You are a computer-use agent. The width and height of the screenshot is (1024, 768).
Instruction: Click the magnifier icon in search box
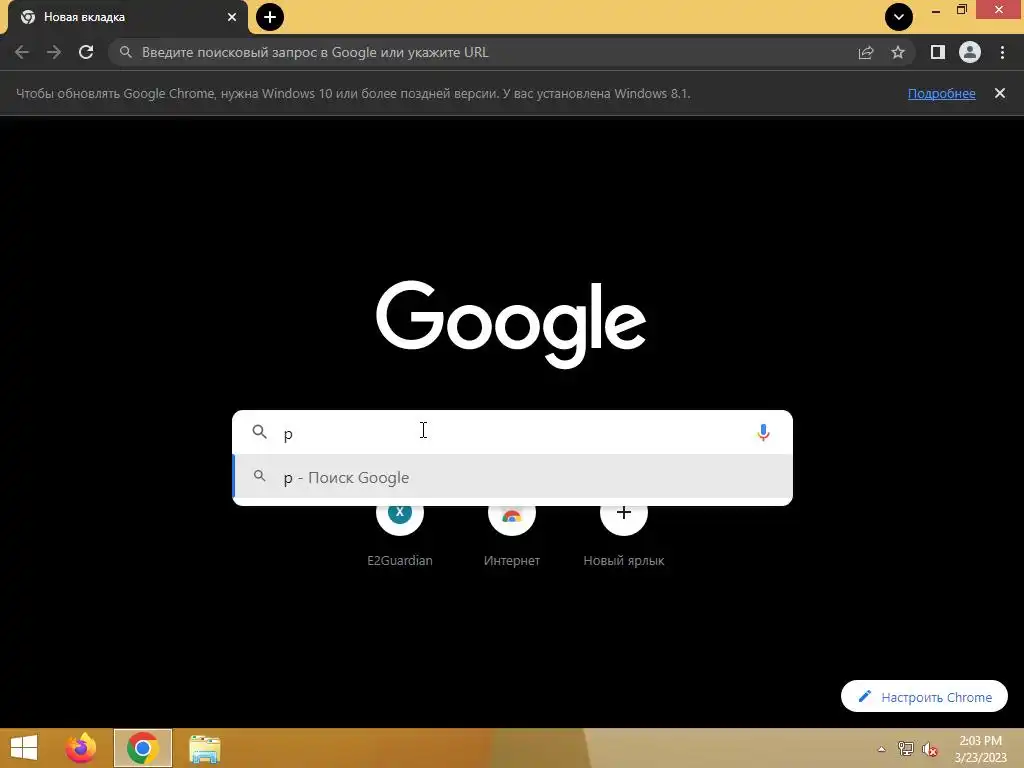[259, 432]
